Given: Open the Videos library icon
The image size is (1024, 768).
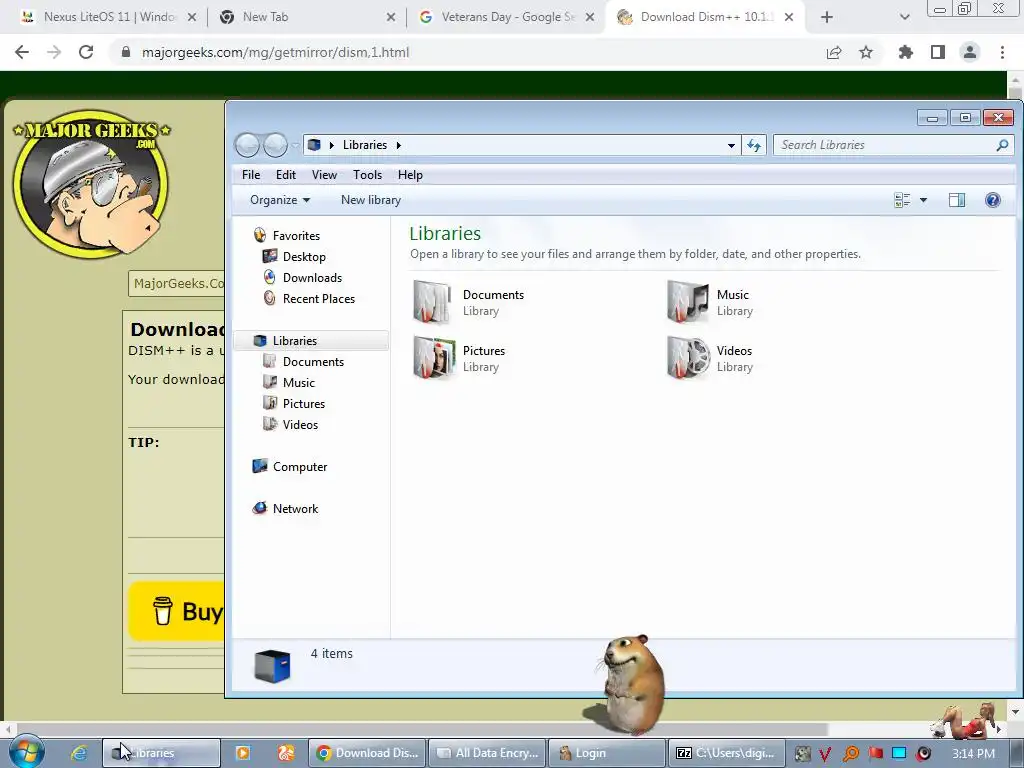Looking at the screenshot, I should pos(688,358).
